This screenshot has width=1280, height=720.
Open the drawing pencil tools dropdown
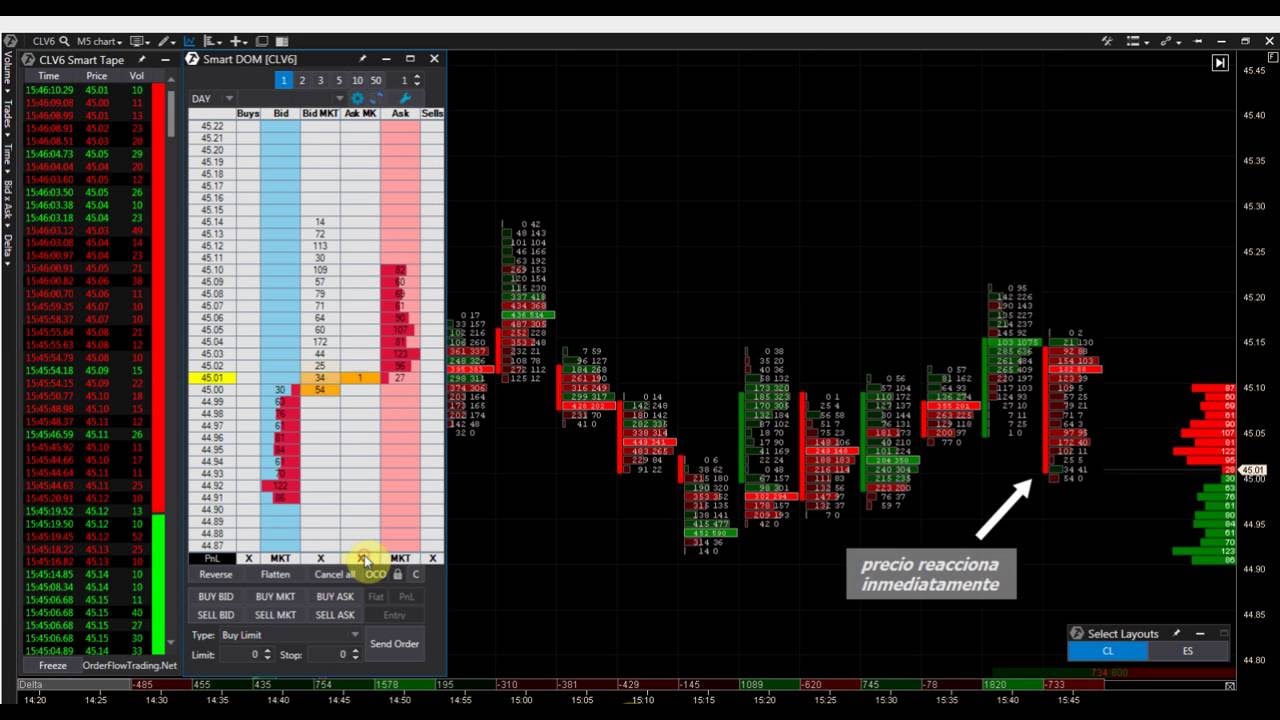[167, 41]
